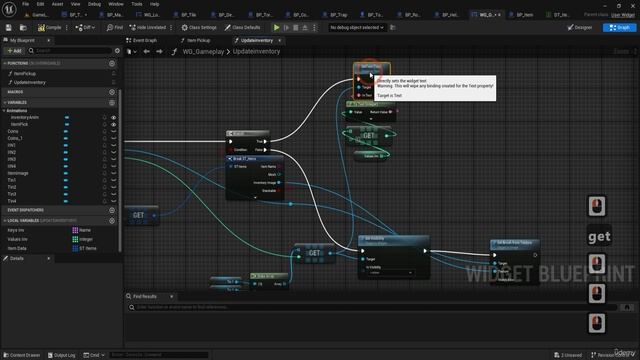Add a new function with the Functions plus icon
The image size is (640, 360).
point(112,63)
